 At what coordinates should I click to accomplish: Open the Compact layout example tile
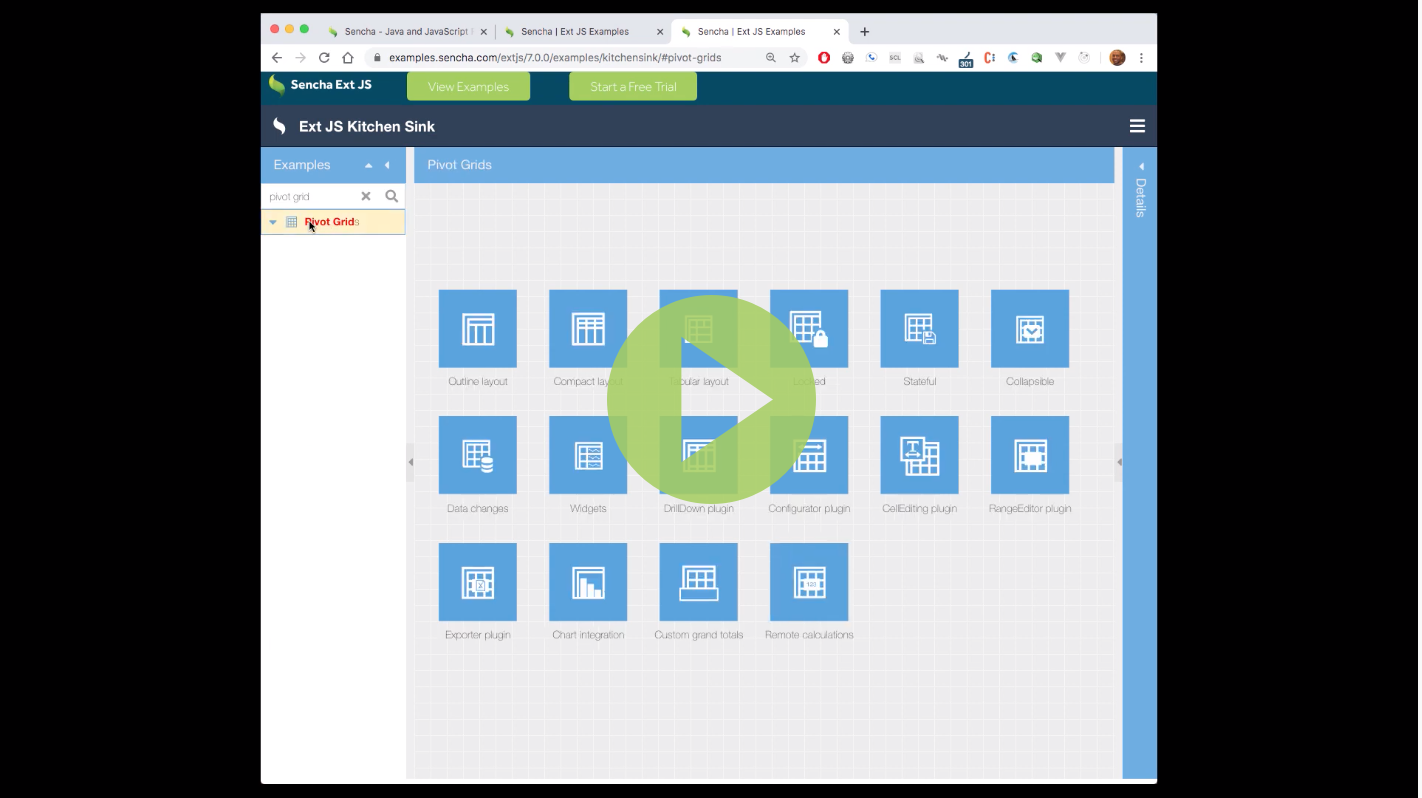click(588, 329)
